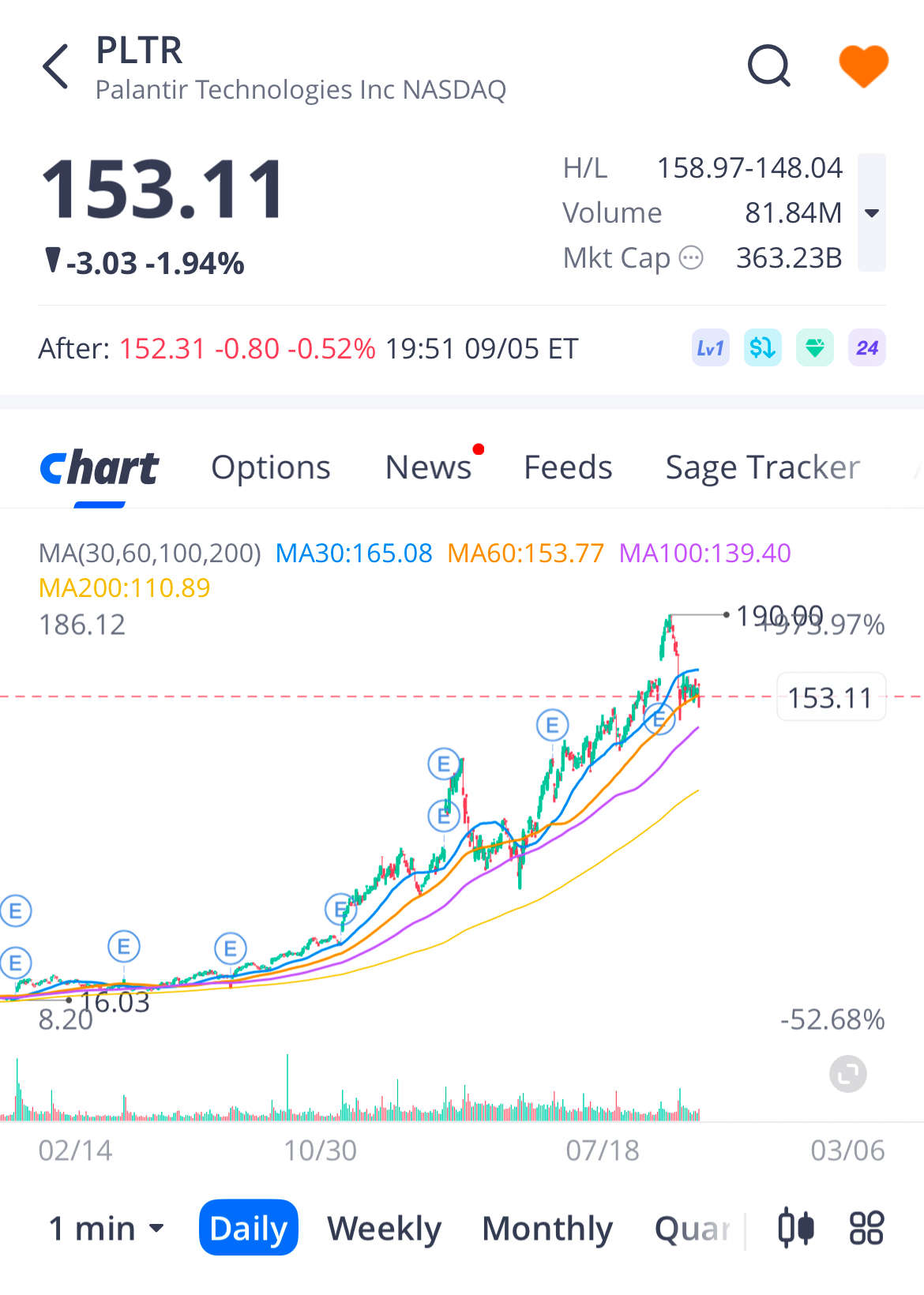Open the chart grid layout icon
This screenshot has width=924, height=1295.
tap(866, 1228)
